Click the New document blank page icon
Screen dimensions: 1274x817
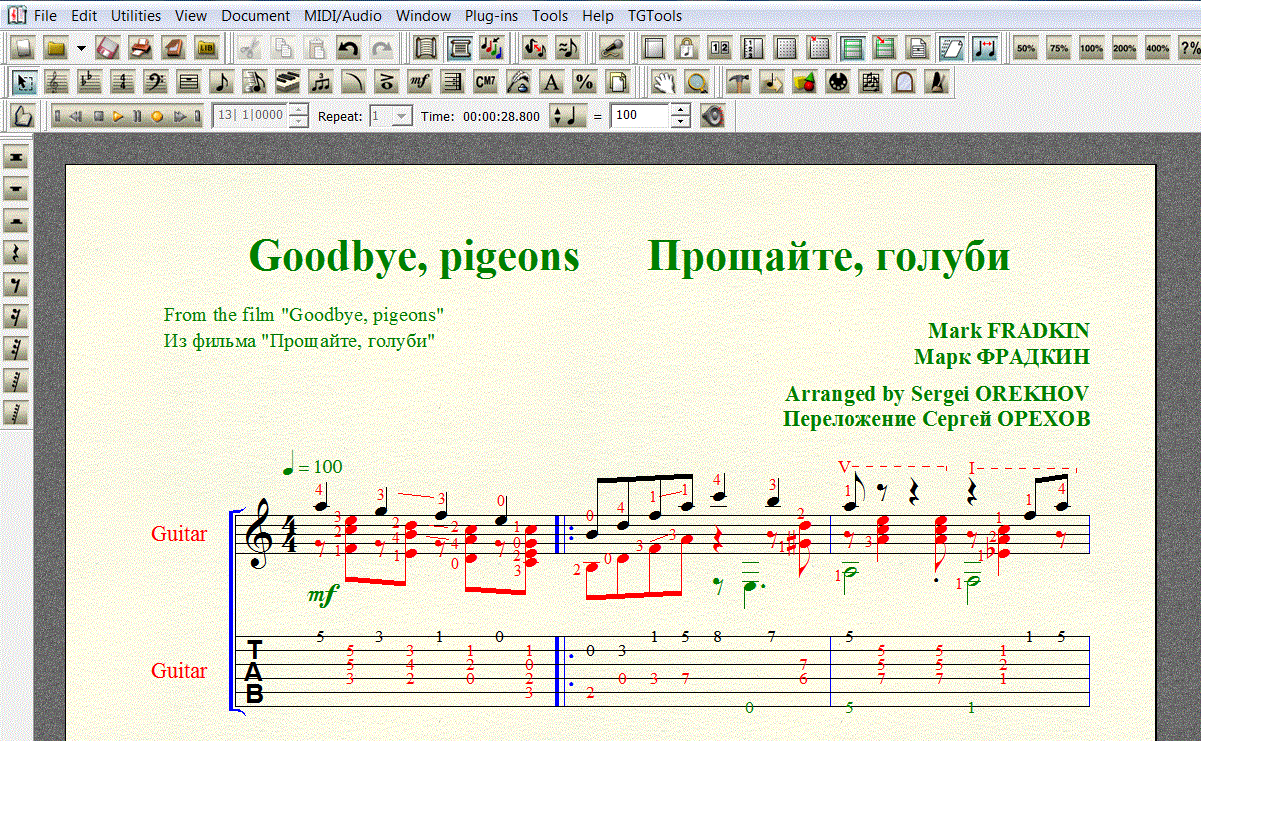click(23, 48)
